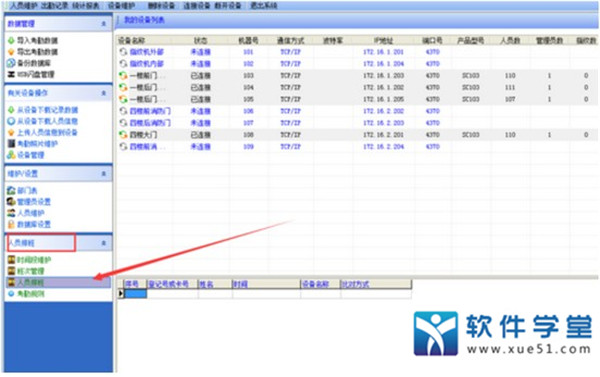Open 考勤照片维护 from its icon

[11, 144]
